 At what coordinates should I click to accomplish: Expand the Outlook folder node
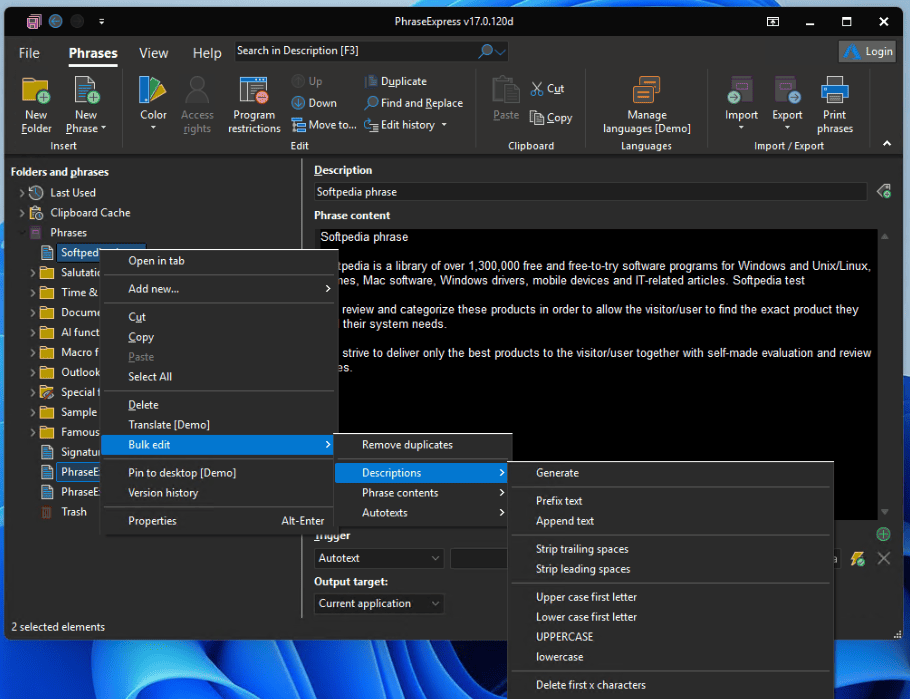[32, 373]
